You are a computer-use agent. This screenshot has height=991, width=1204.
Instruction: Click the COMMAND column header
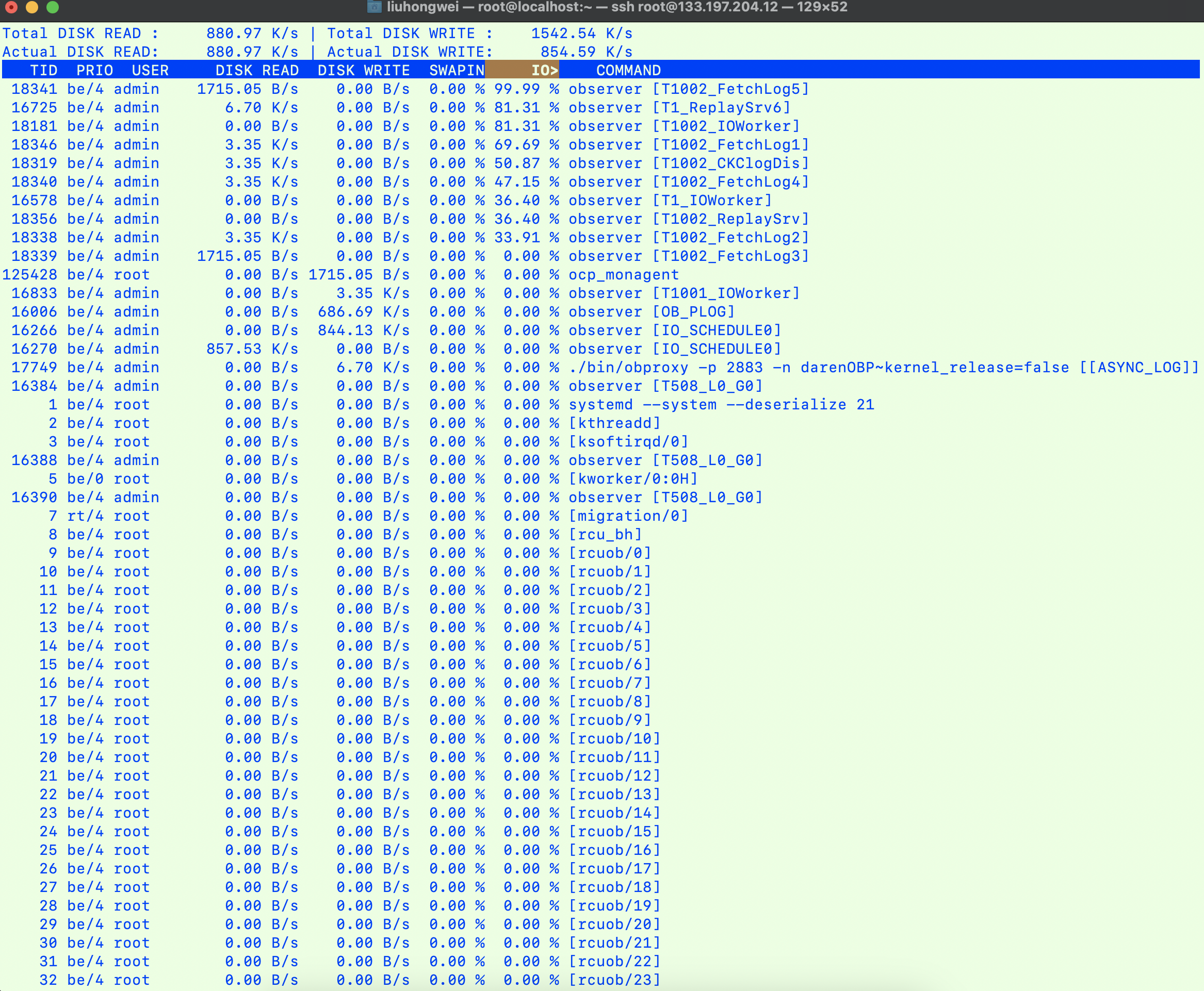tap(628, 70)
